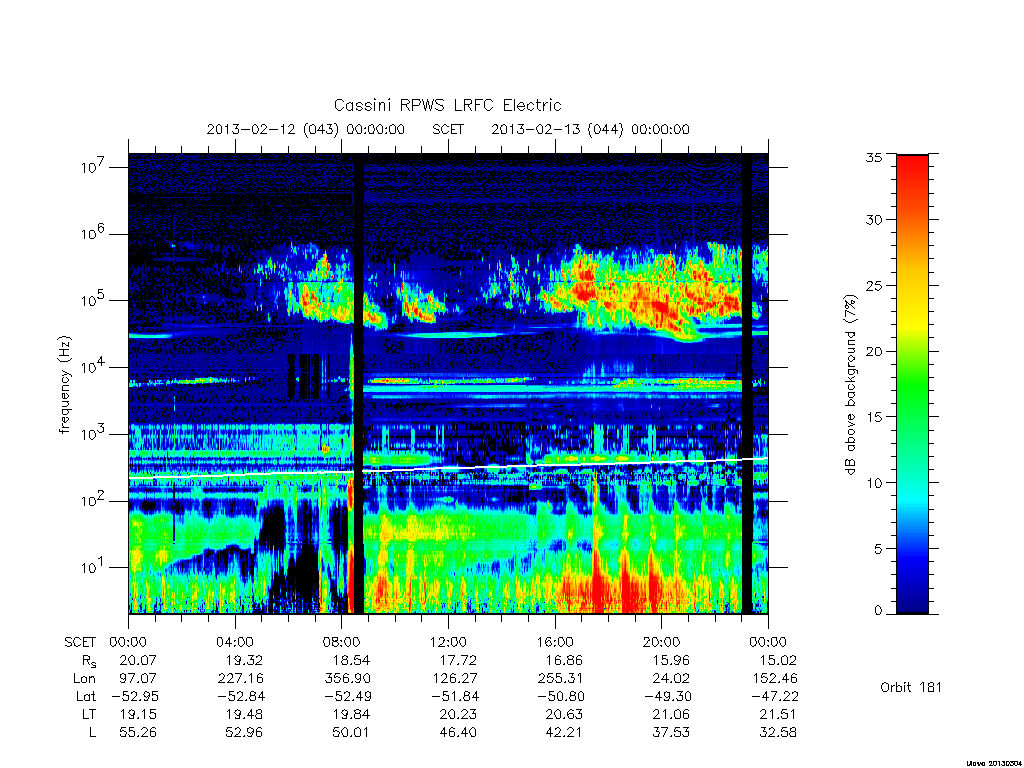Screen dimensions: 1024x768
Task: Click the end date '2013-02-13 (044) 00:00:00'
Action: tap(590, 129)
